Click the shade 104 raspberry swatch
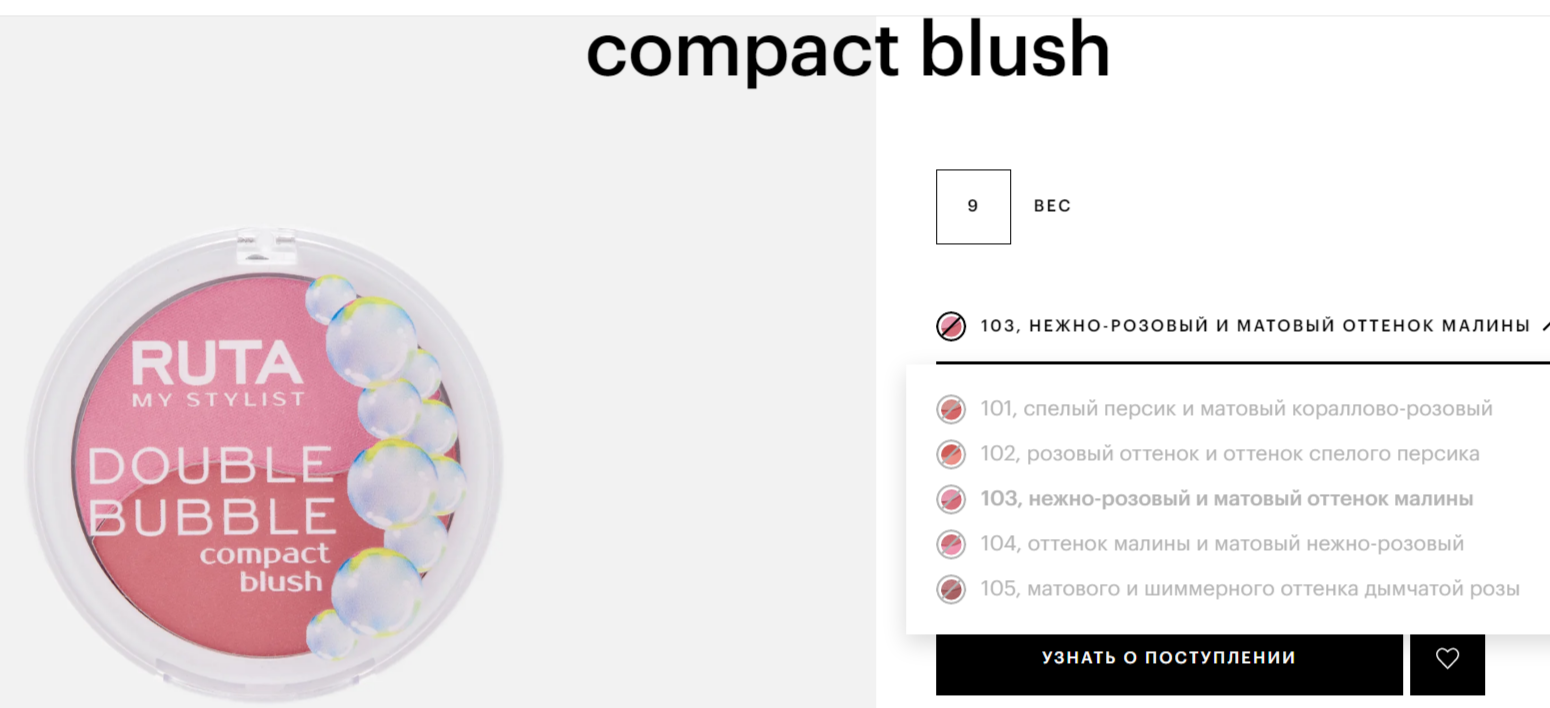This screenshot has height=708, width=1550. point(950,544)
